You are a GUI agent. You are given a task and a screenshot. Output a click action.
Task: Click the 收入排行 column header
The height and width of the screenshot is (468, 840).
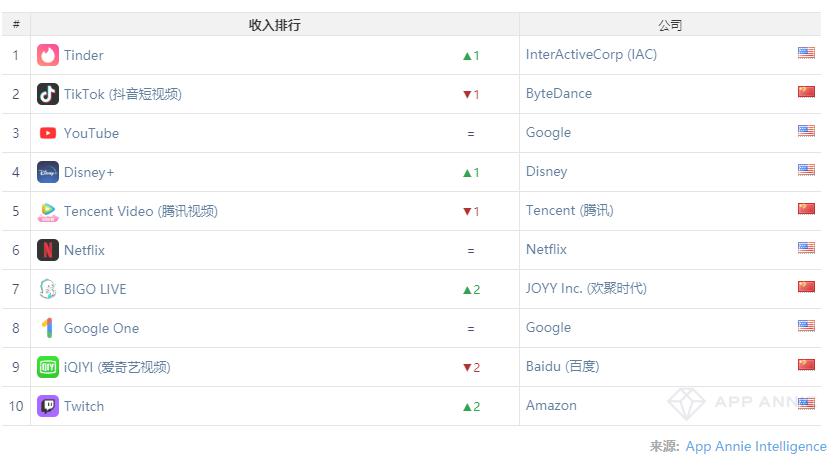click(x=274, y=25)
